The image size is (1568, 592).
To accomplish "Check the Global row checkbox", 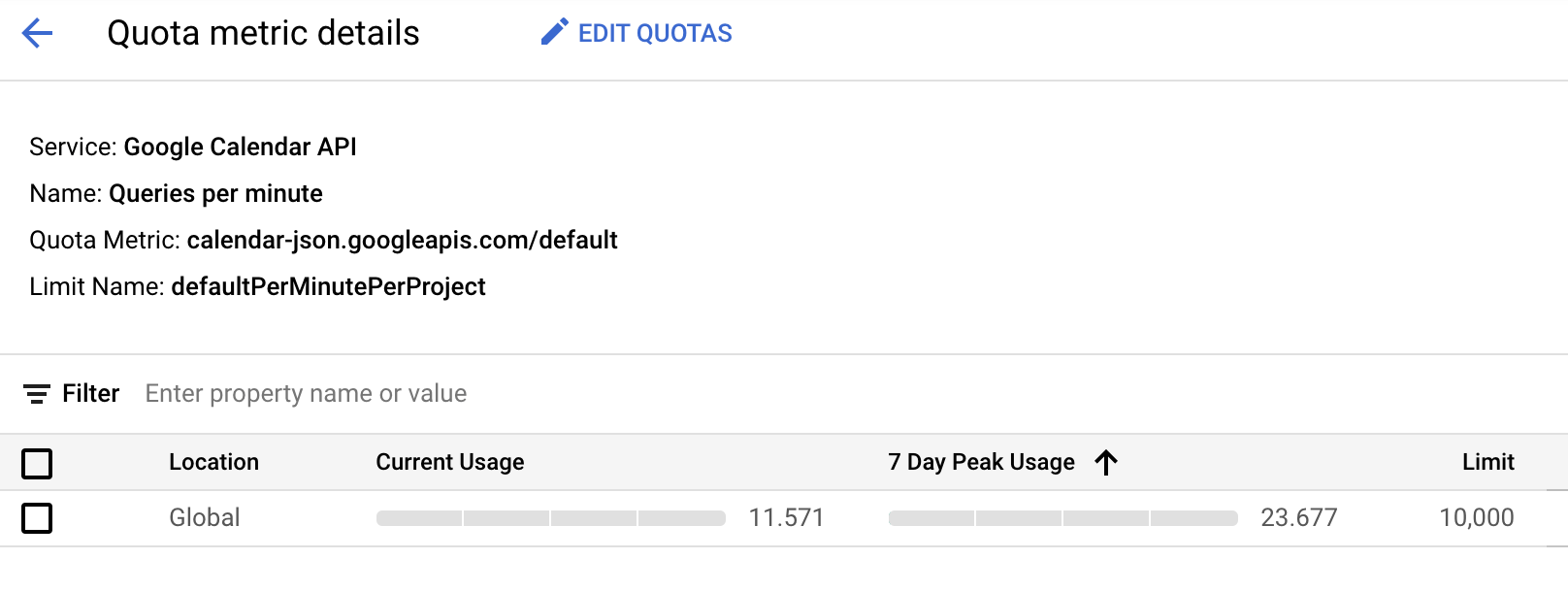I will 37,518.
